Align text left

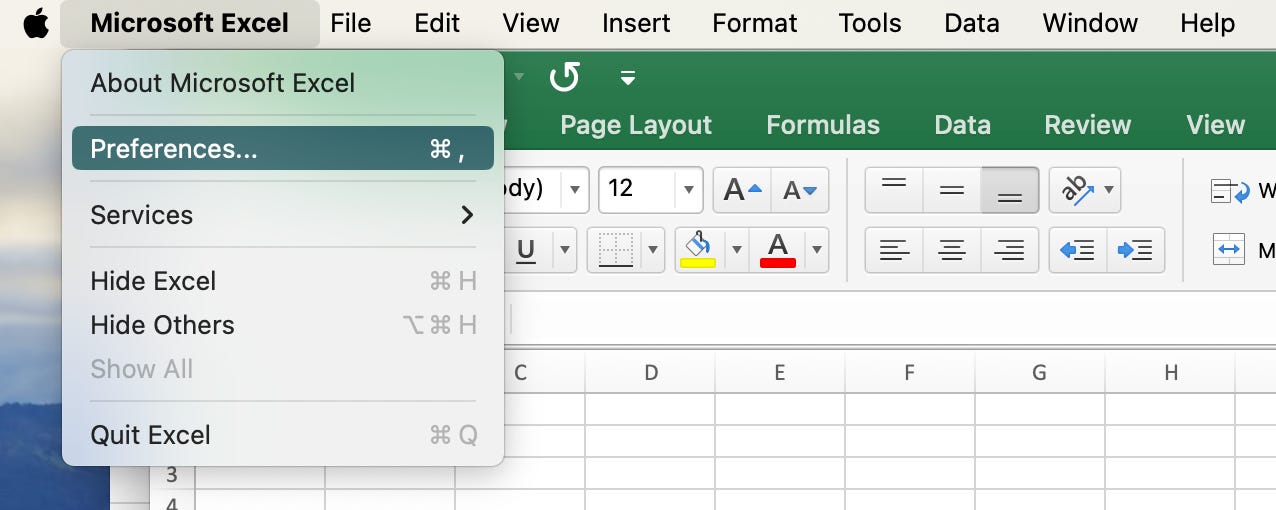tap(894, 250)
